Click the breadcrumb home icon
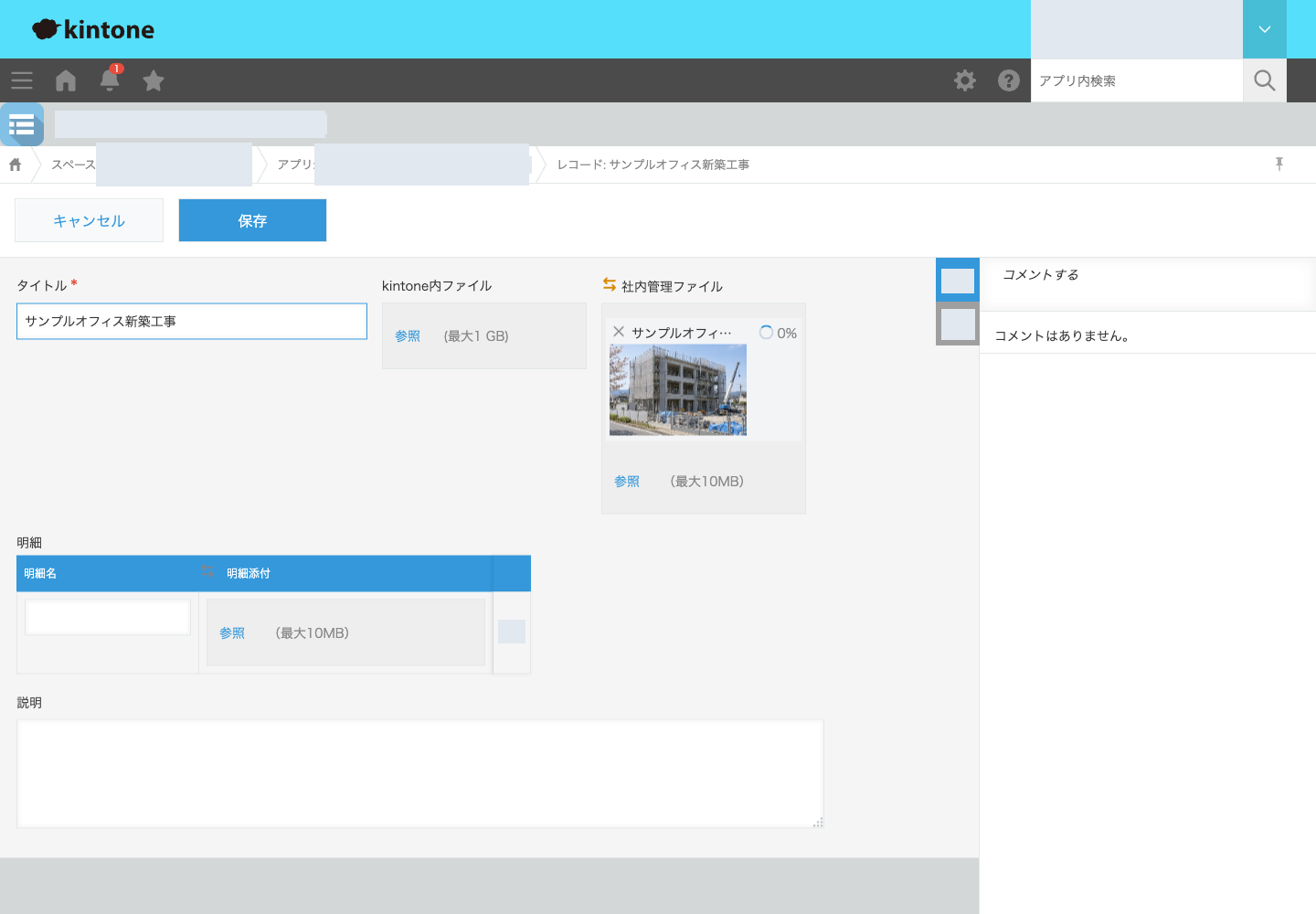The image size is (1316, 914). [16, 165]
